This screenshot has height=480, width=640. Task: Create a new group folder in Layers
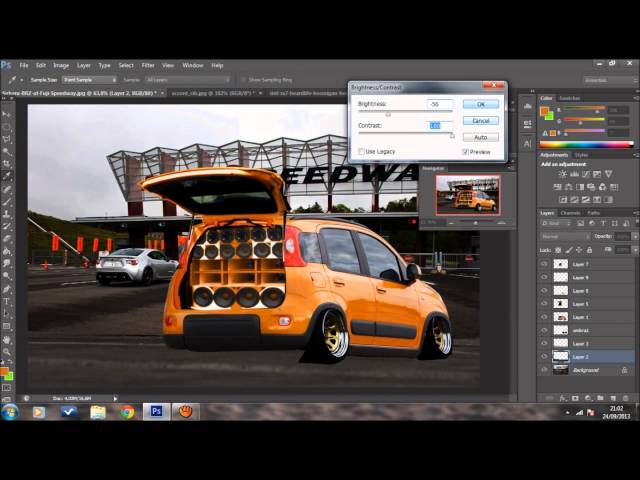click(600, 398)
